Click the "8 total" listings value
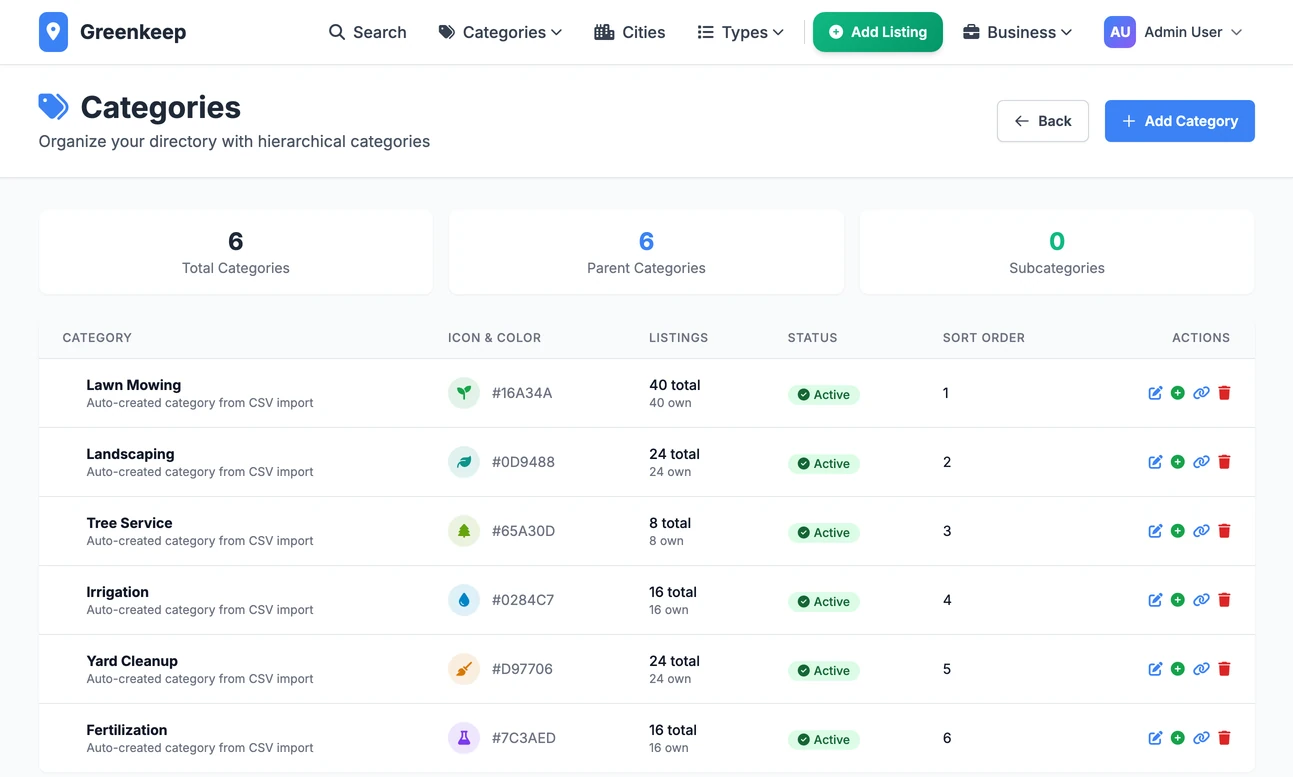The image size is (1293, 777). click(670, 523)
